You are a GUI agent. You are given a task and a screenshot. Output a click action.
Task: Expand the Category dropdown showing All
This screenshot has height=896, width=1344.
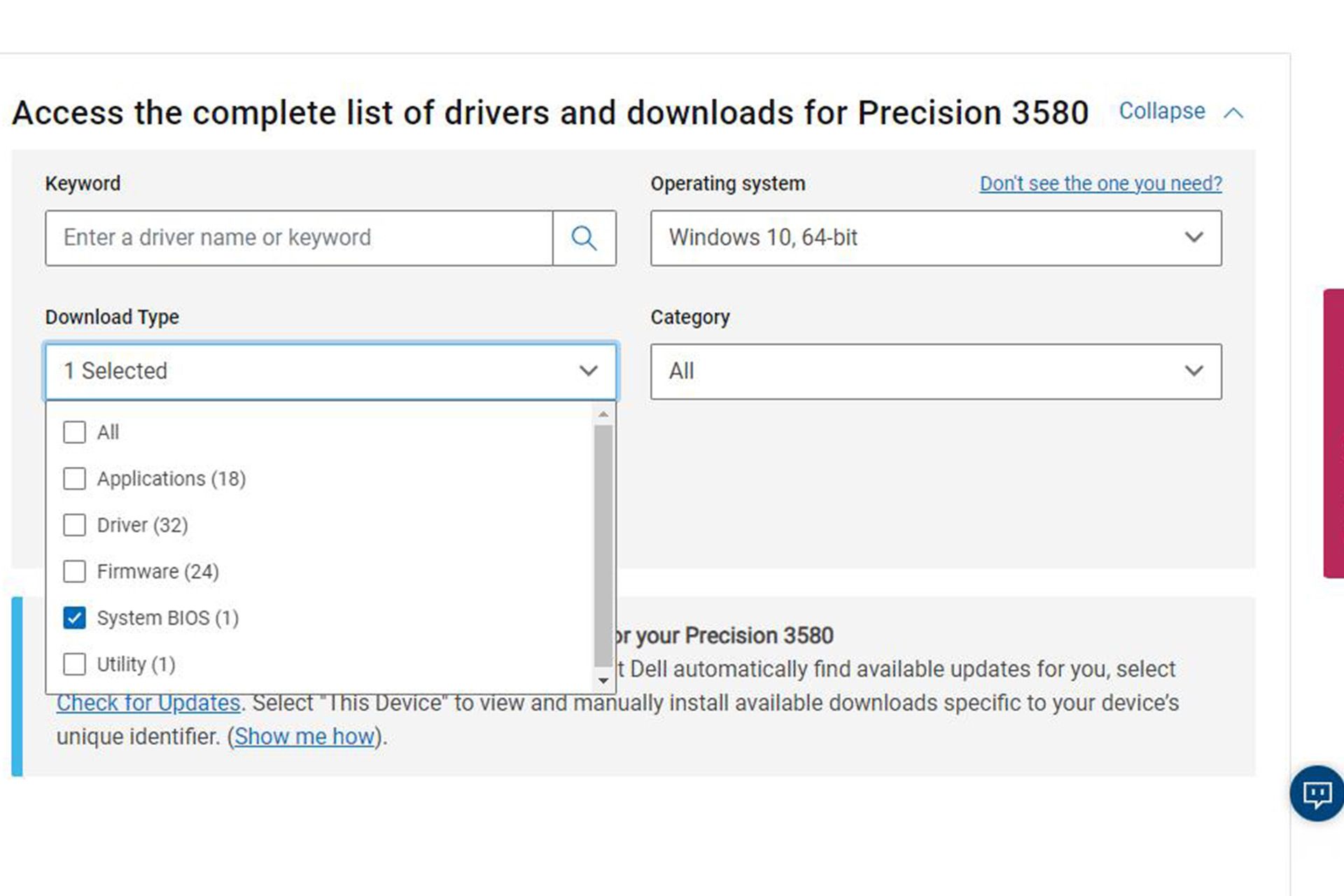click(935, 371)
